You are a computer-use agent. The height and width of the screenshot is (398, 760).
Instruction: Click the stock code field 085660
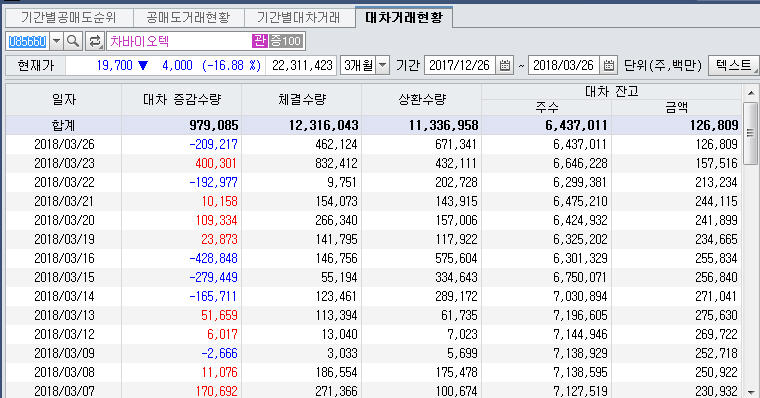click(28, 41)
